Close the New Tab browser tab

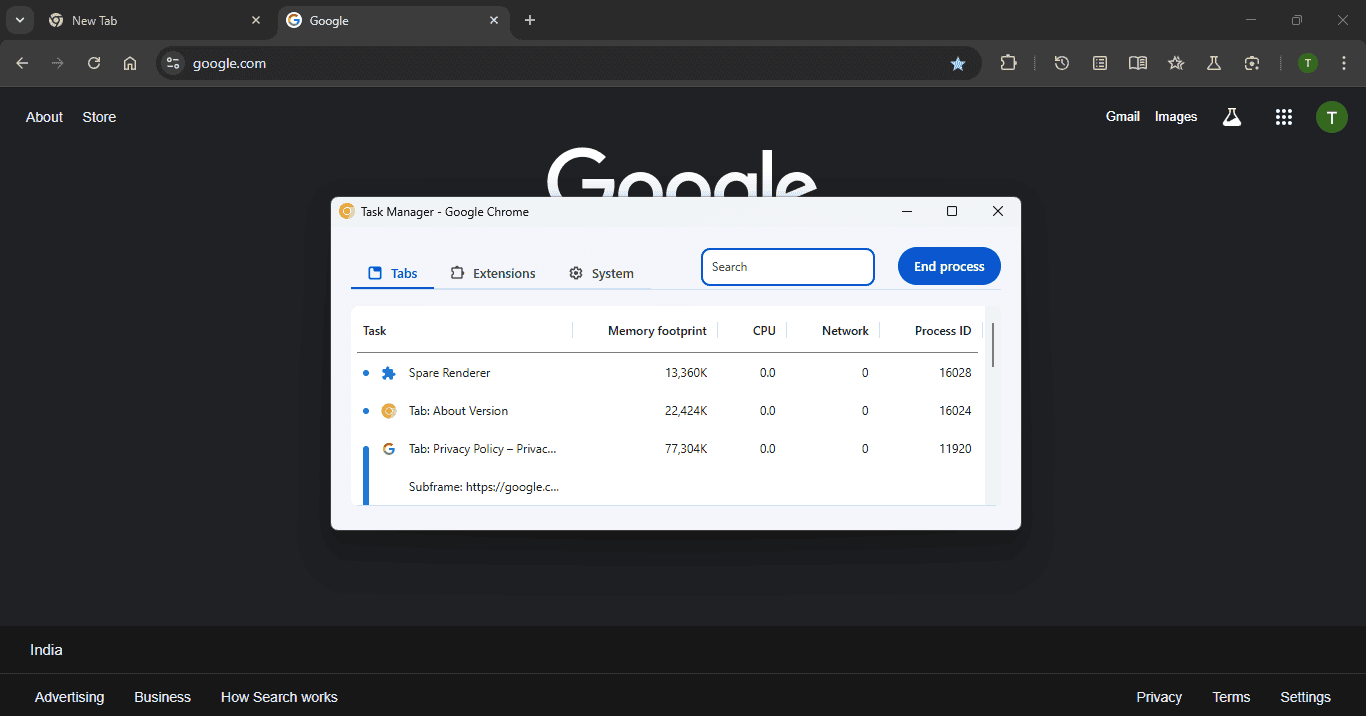(256, 20)
